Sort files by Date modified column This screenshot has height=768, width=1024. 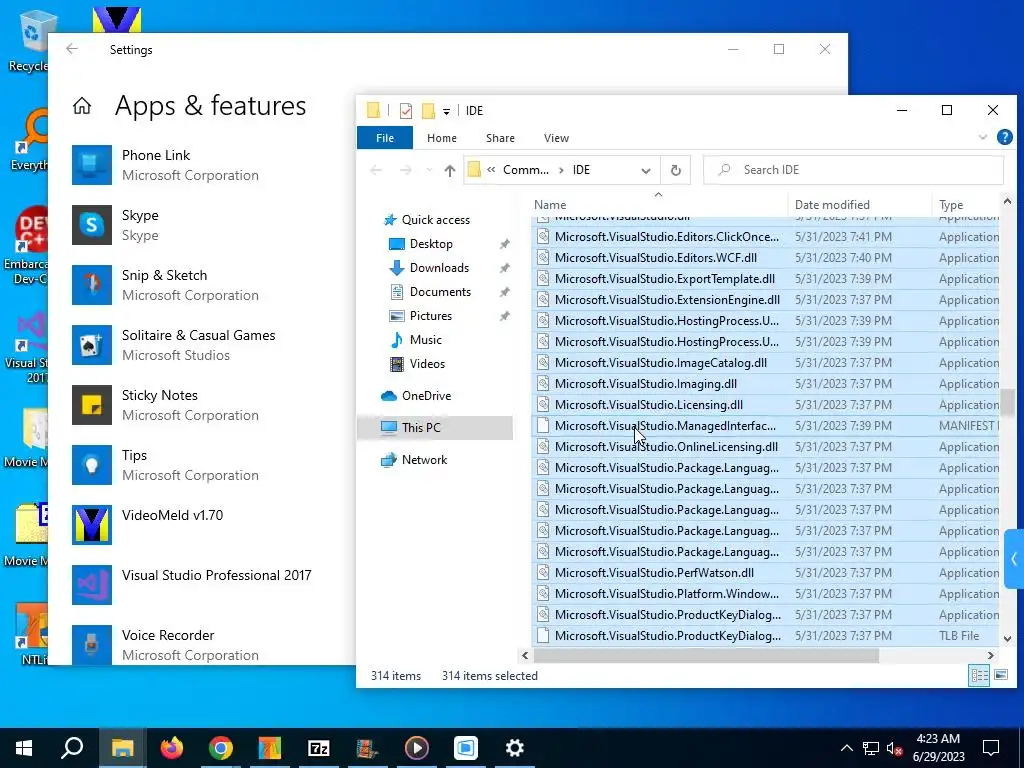click(x=859, y=204)
